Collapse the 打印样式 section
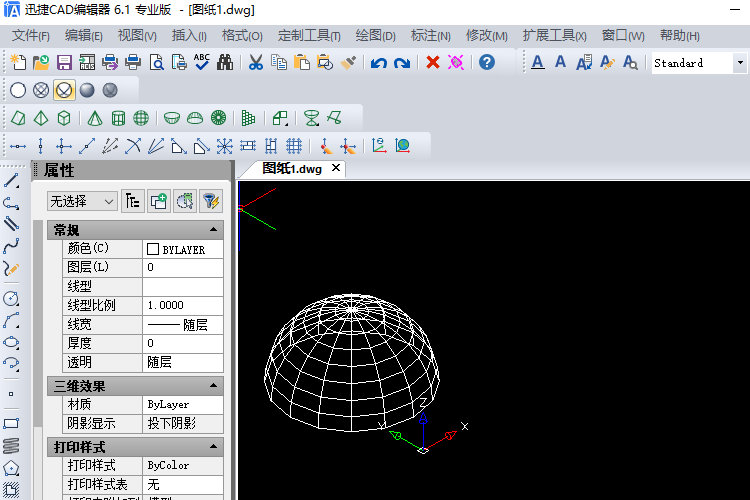The image size is (750, 500). pos(213,447)
